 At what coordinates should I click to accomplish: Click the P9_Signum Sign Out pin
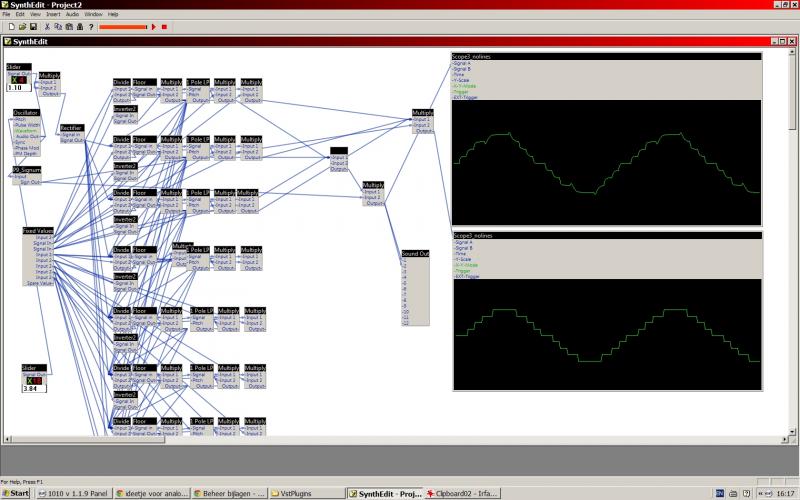pyautogui.click(x=30, y=182)
